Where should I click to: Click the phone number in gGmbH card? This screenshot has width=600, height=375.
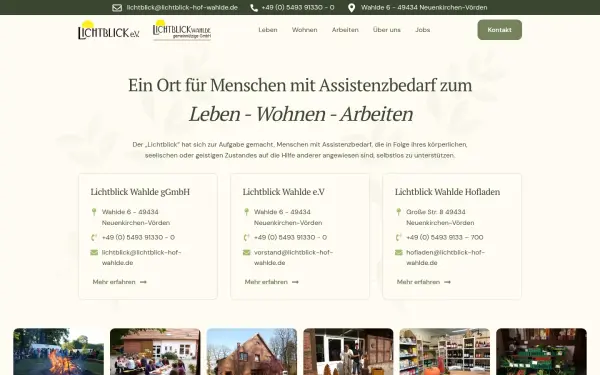(x=138, y=238)
